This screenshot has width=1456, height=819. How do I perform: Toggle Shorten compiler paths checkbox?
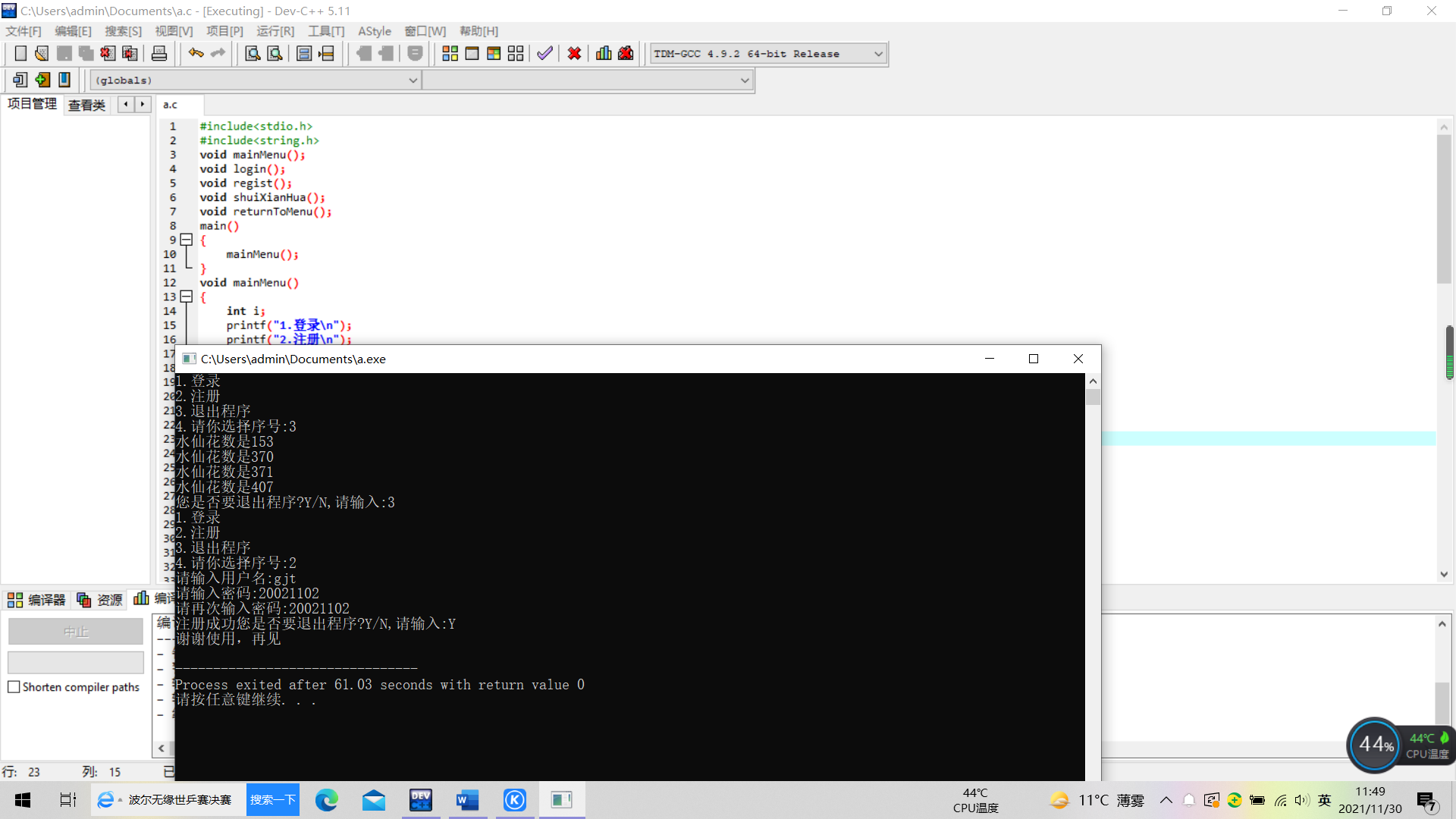click(x=14, y=687)
